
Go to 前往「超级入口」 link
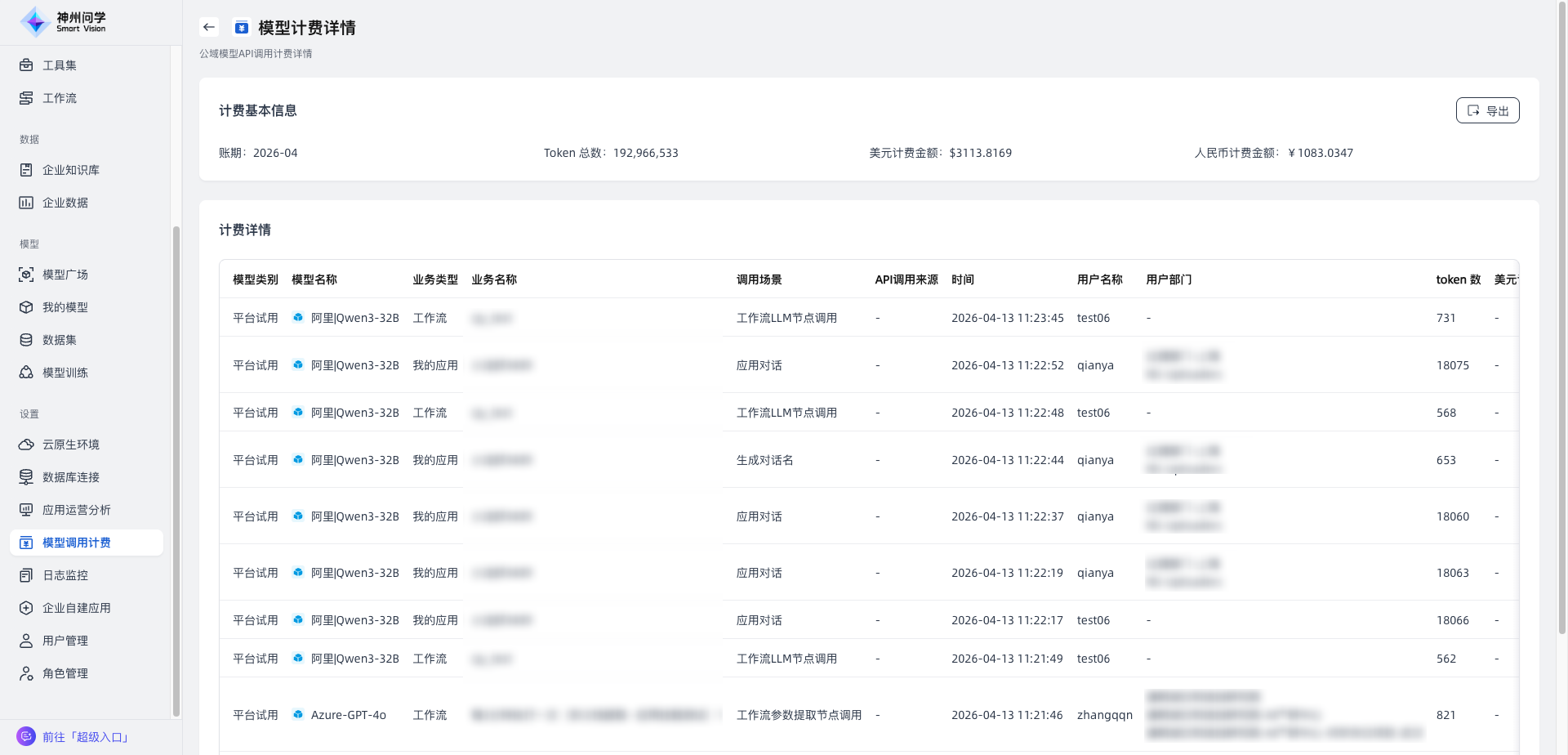[86, 737]
